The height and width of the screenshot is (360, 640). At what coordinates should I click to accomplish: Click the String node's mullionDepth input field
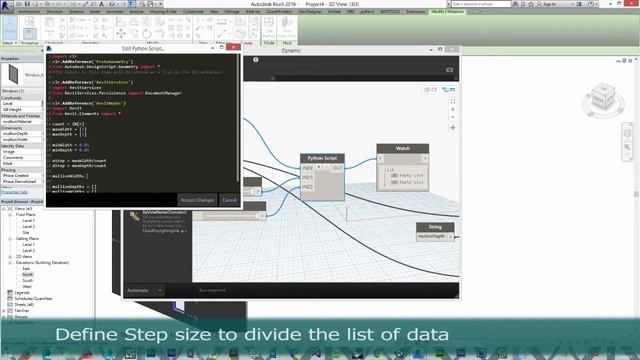[x=432, y=236]
